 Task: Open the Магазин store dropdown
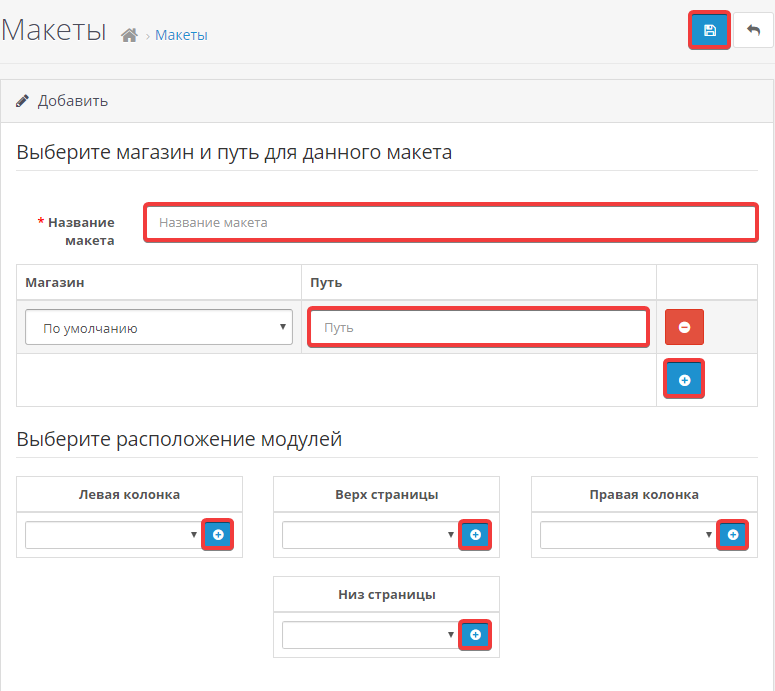(158, 327)
